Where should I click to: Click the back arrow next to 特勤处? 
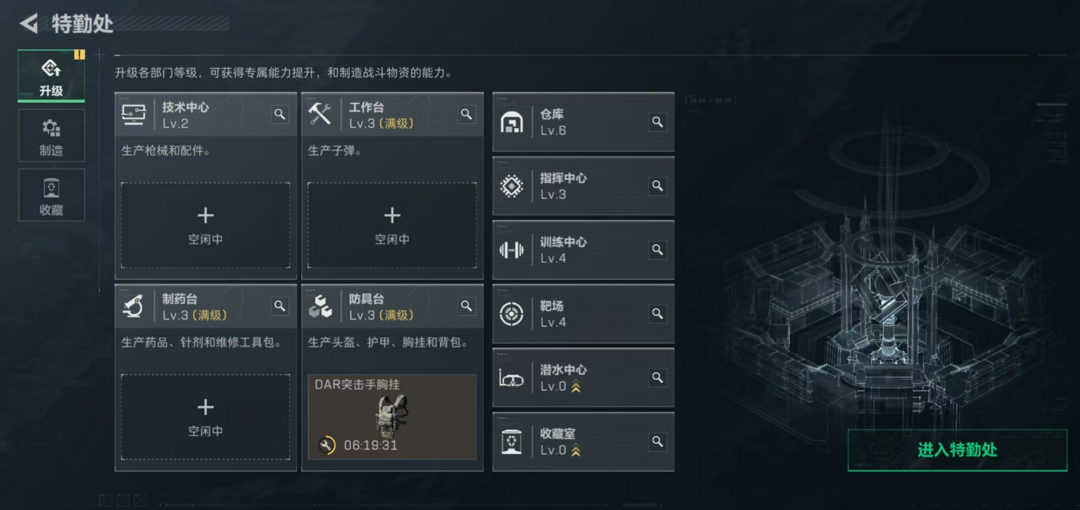[x=29, y=23]
